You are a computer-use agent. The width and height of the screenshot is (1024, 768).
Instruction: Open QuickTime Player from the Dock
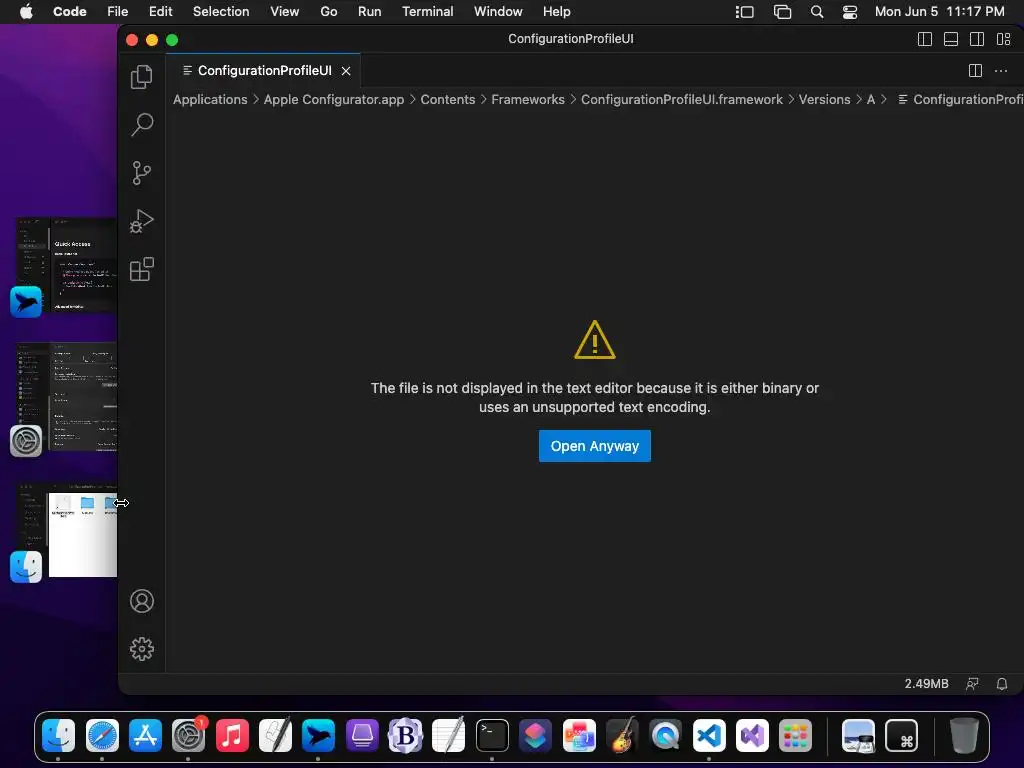tap(665, 736)
